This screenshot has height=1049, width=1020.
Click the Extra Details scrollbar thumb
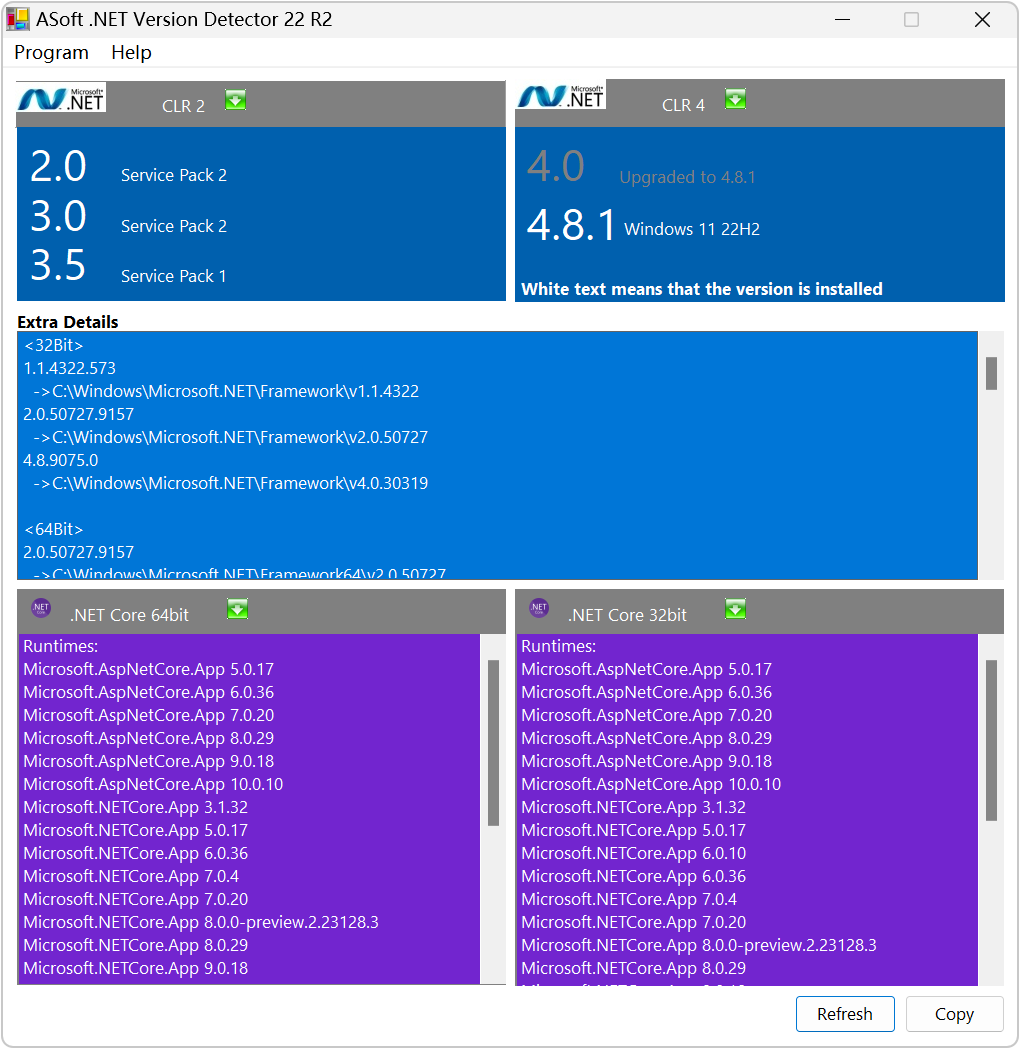pos(991,373)
